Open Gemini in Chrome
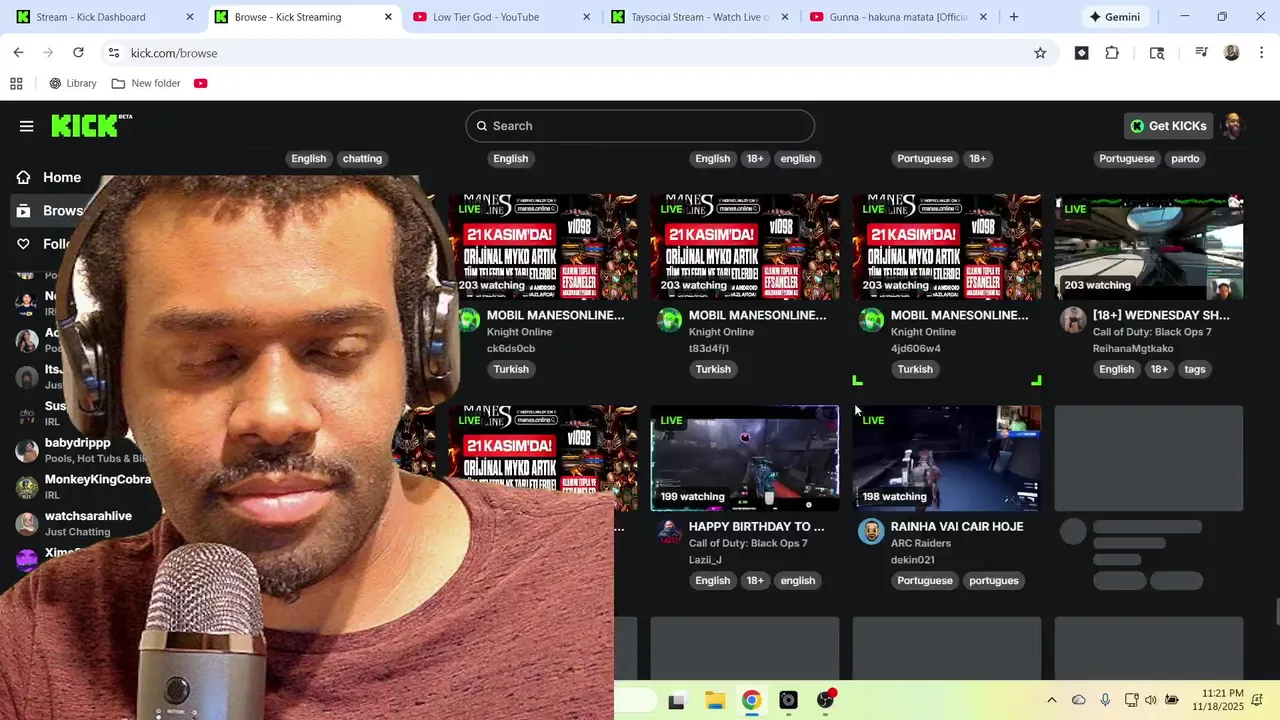The height and width of the screenshot is (720, 1280). (1114, 17)
